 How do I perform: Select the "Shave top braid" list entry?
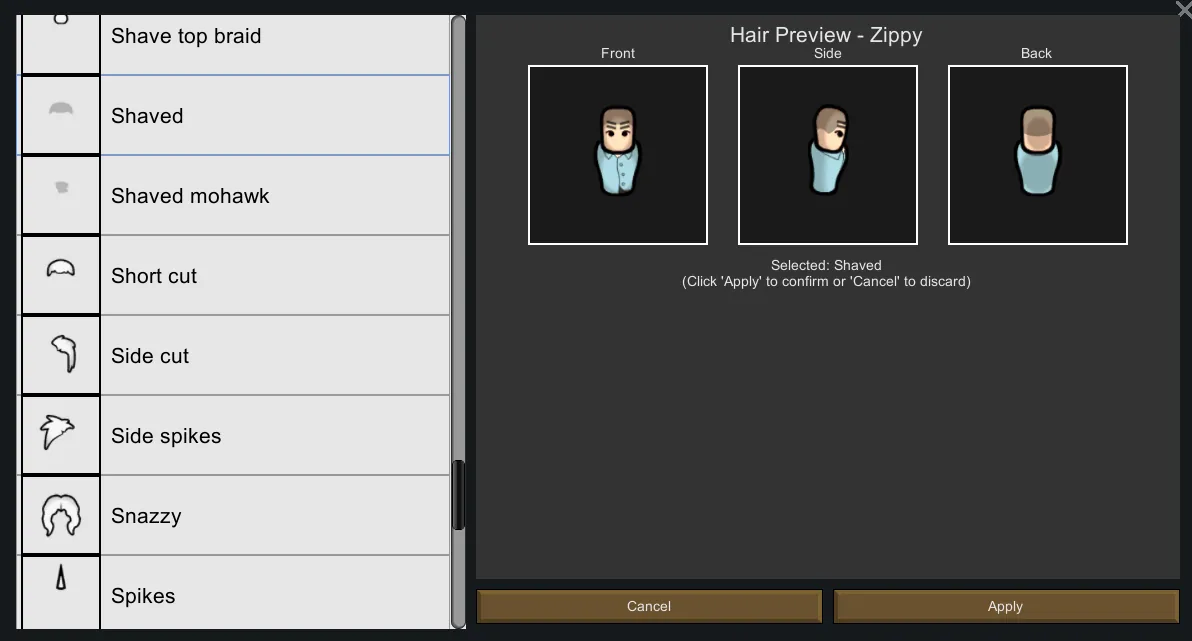coord(186,37)
